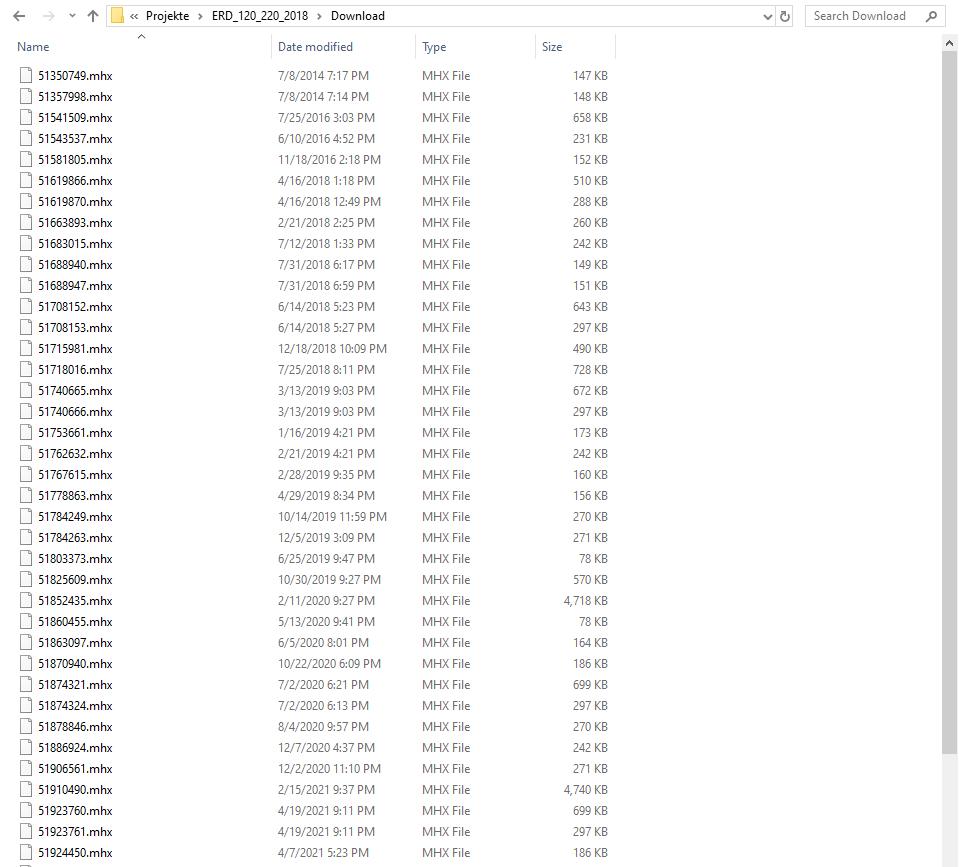Select file name 51762632.mhx
959x867 pixels.
[x=75, y=454]
